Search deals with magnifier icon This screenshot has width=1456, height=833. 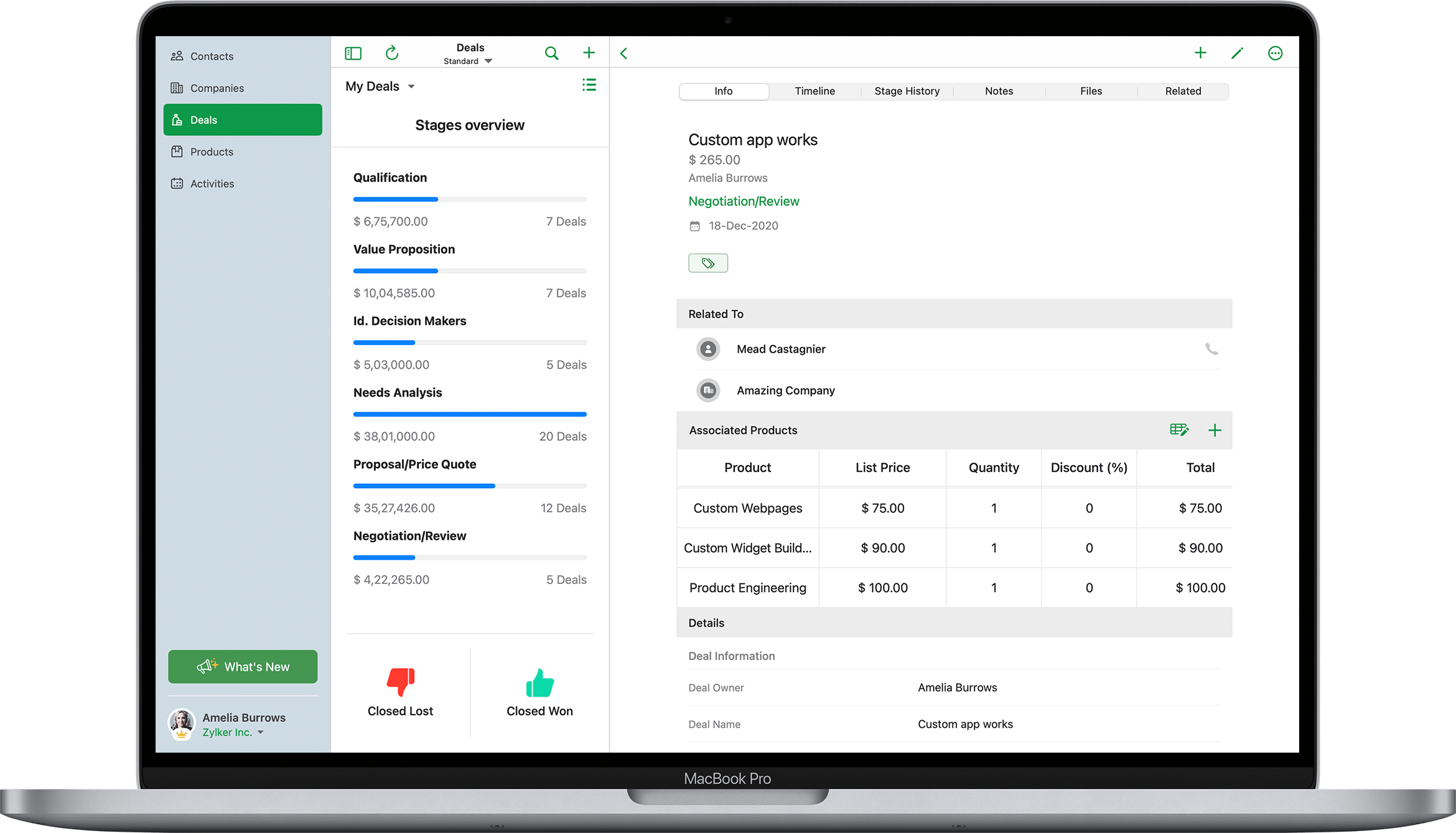pyautogui.click(x=551, y=54)
